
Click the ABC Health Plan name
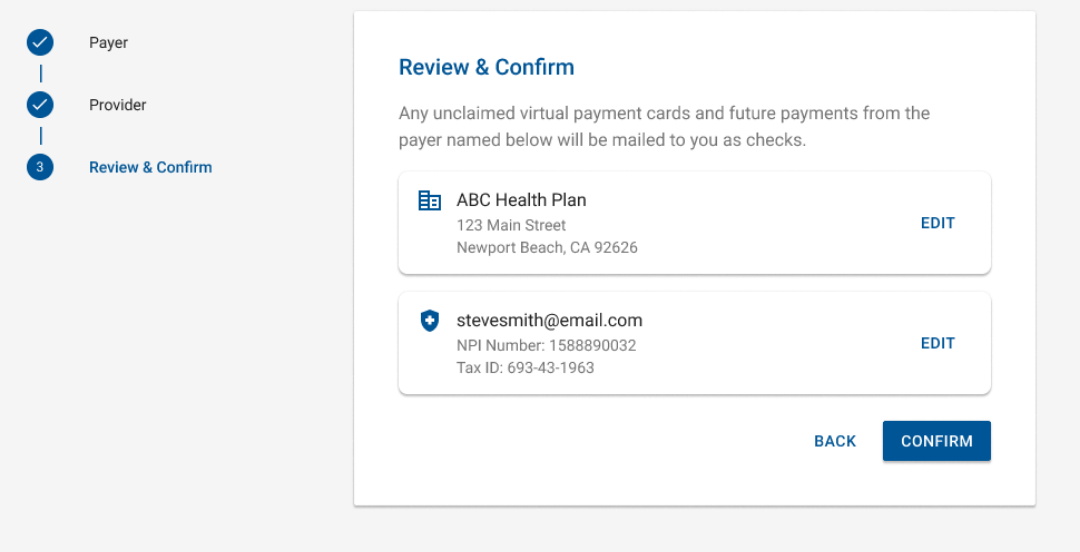tap(521, 200)
